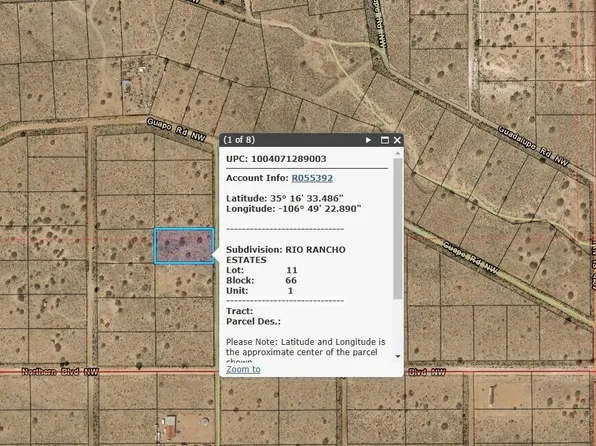The image size is (596, 446).
Task: Click the Block 66 row
Action: click(x=262, y=280)
